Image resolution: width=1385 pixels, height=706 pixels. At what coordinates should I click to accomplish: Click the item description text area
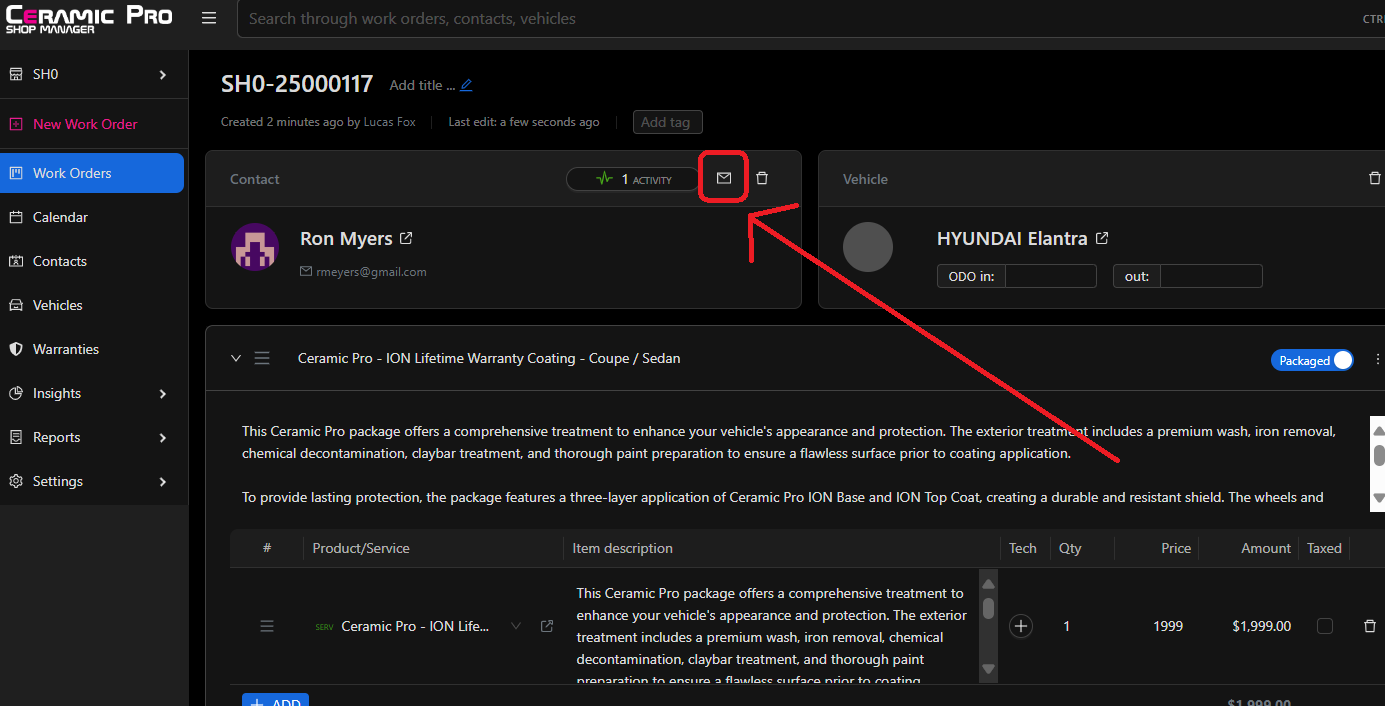(x=773, y=627)
